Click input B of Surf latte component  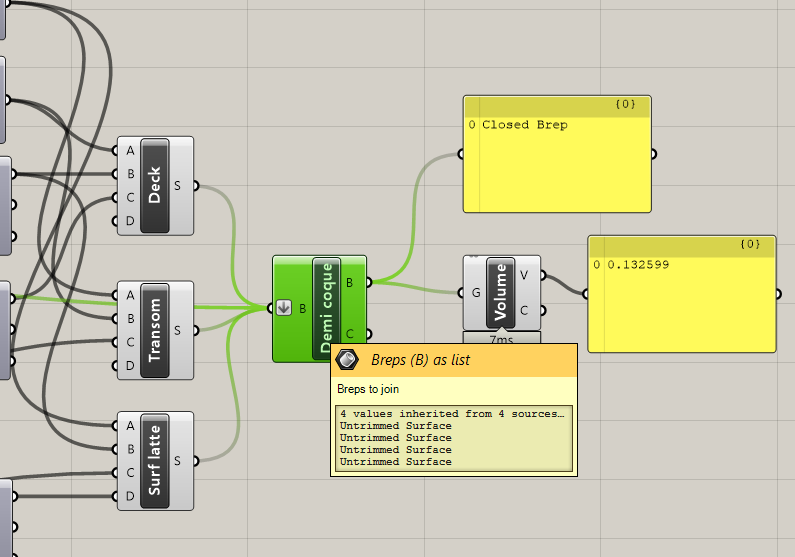(130, 449)
